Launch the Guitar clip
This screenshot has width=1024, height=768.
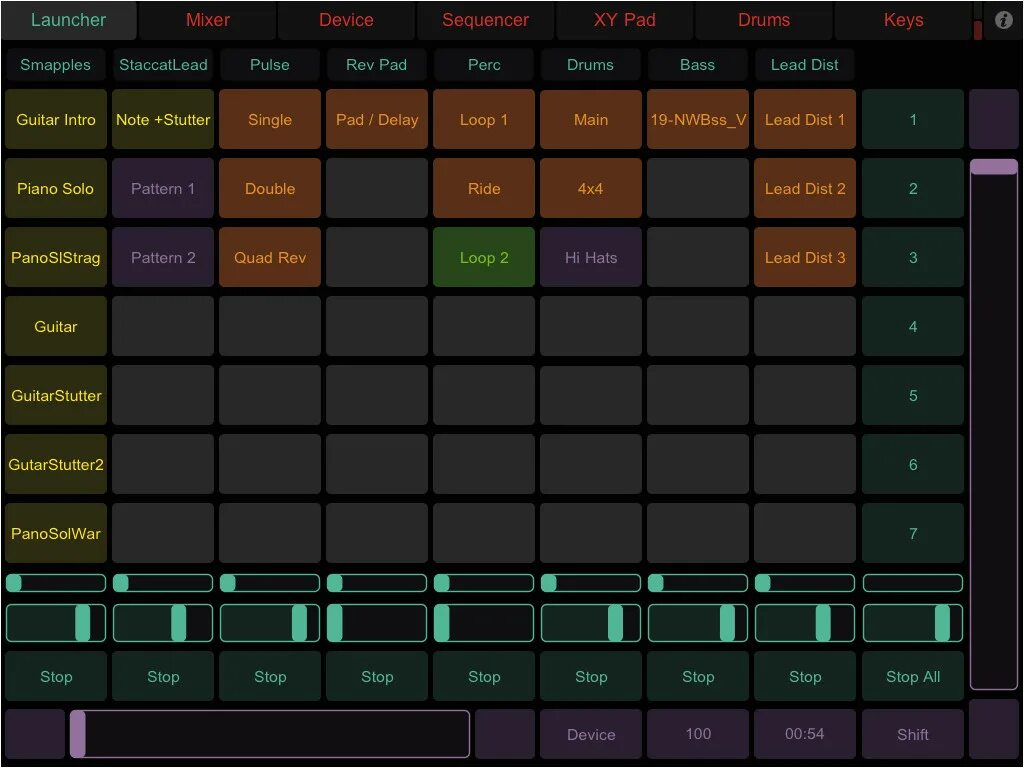[56, 327]
